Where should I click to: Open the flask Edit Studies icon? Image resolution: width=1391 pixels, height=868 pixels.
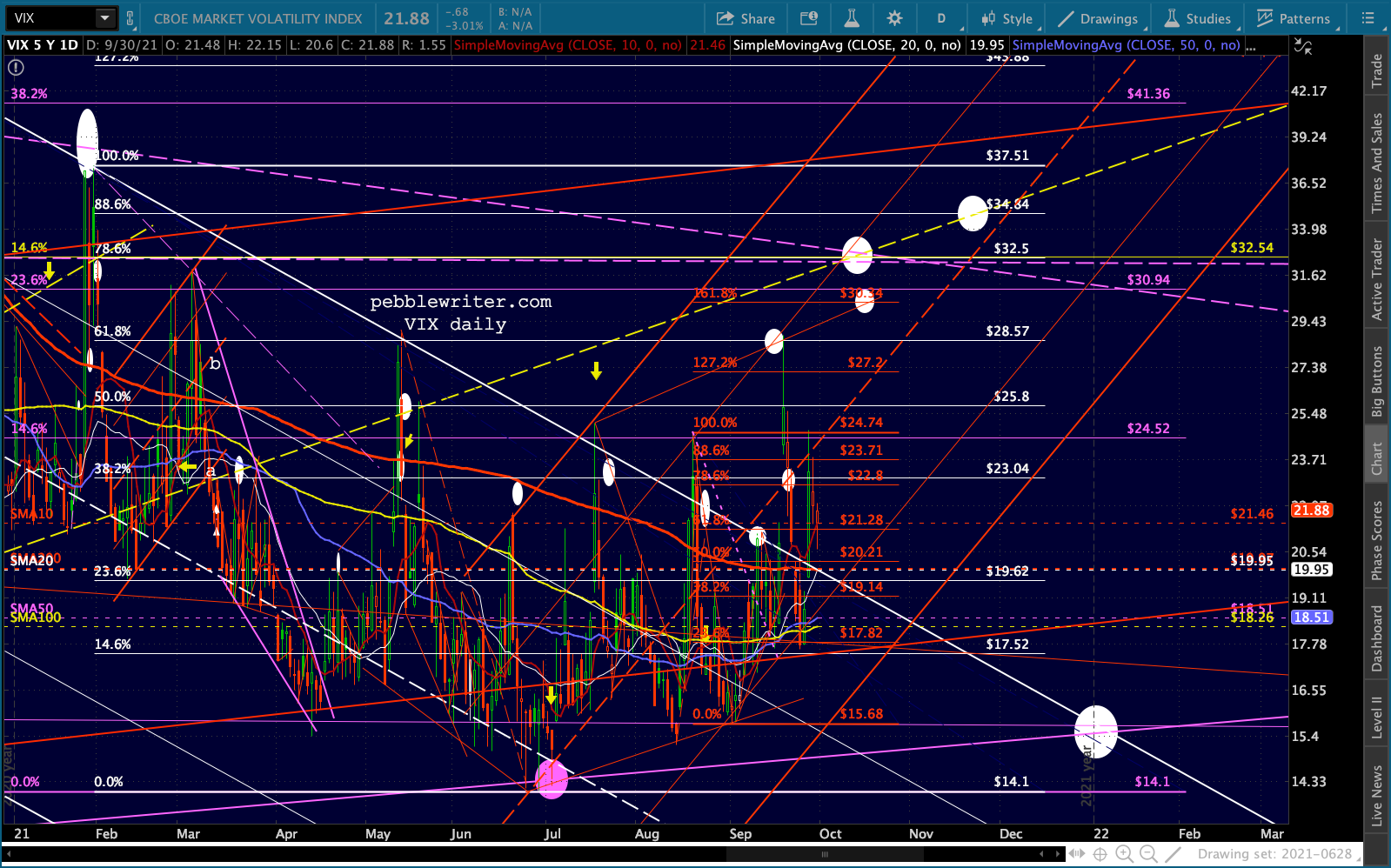(x=852, y=18)
